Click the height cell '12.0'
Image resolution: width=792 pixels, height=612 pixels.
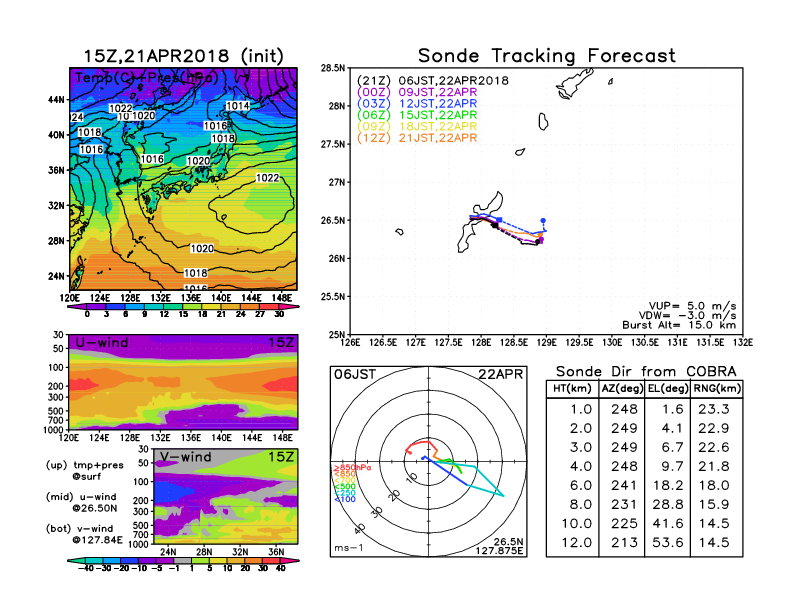[577, 543]
